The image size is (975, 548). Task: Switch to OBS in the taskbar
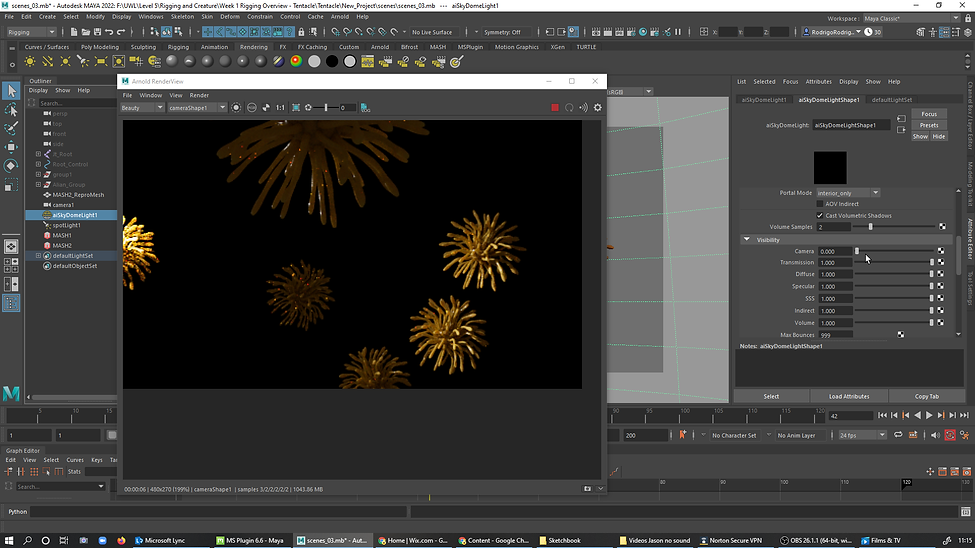tap(816, 541)
